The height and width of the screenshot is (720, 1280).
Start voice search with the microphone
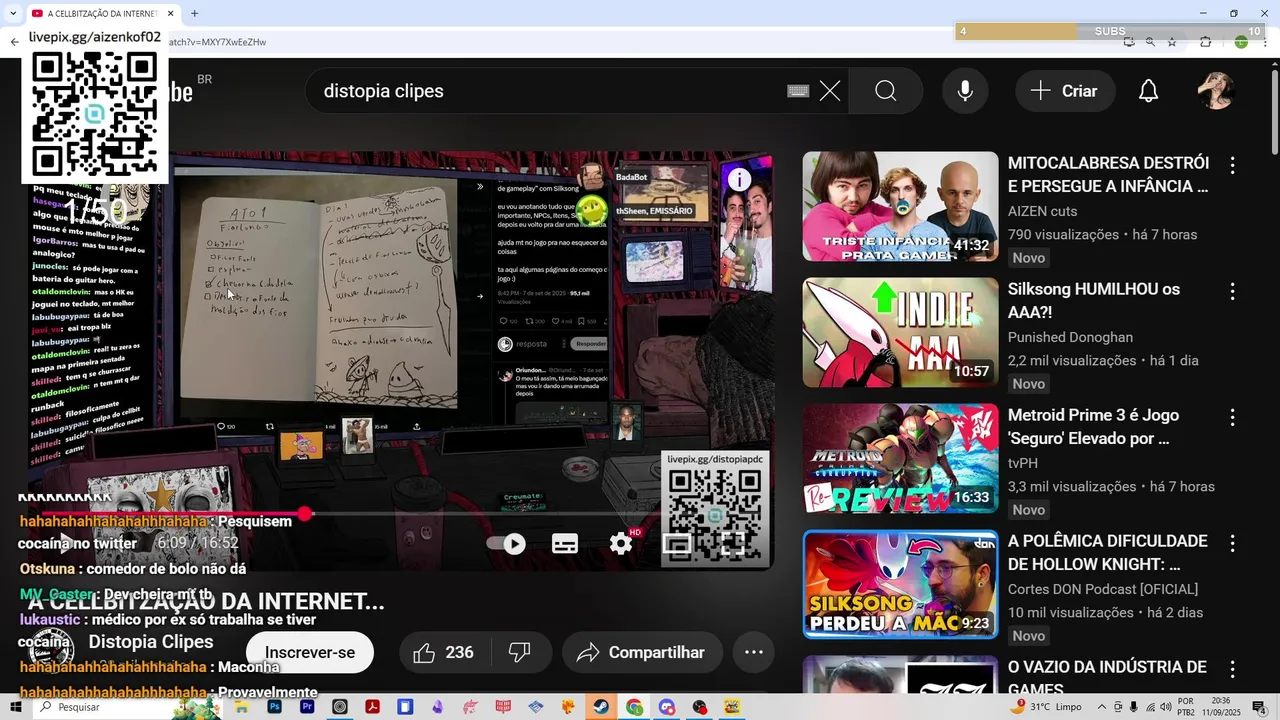pyautogui.click(x=965, y=91)
